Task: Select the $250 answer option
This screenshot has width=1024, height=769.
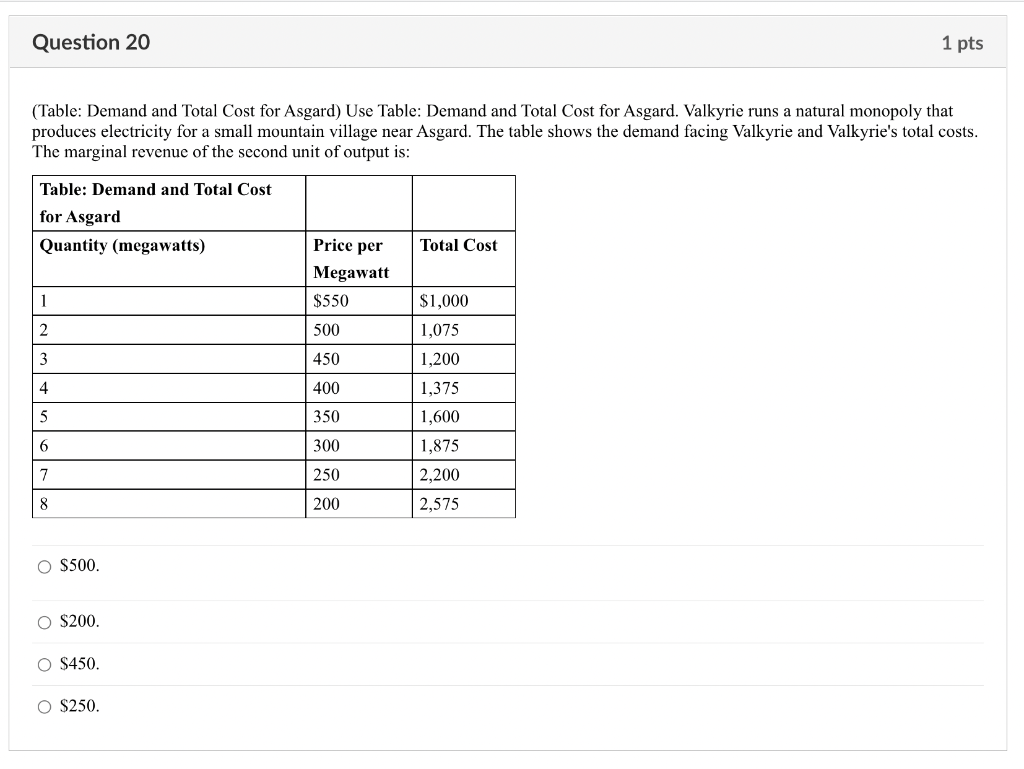Action: [44, 706]
